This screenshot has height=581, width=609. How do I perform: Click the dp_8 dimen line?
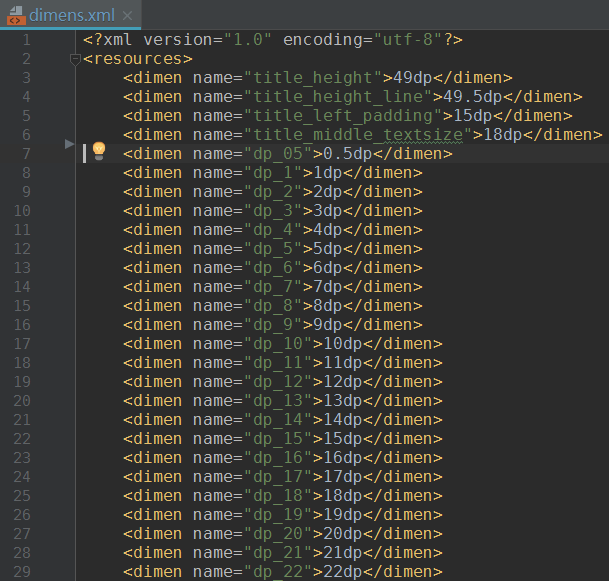point(273,306)
